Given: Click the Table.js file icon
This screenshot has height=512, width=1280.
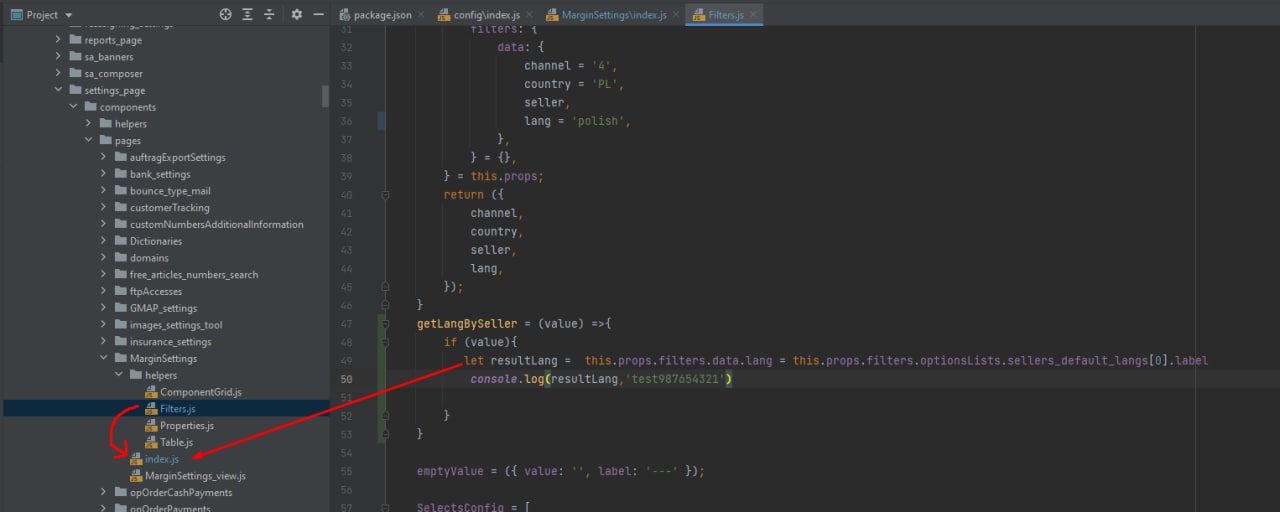Looking at the screenshot, I should pos(151,442).
